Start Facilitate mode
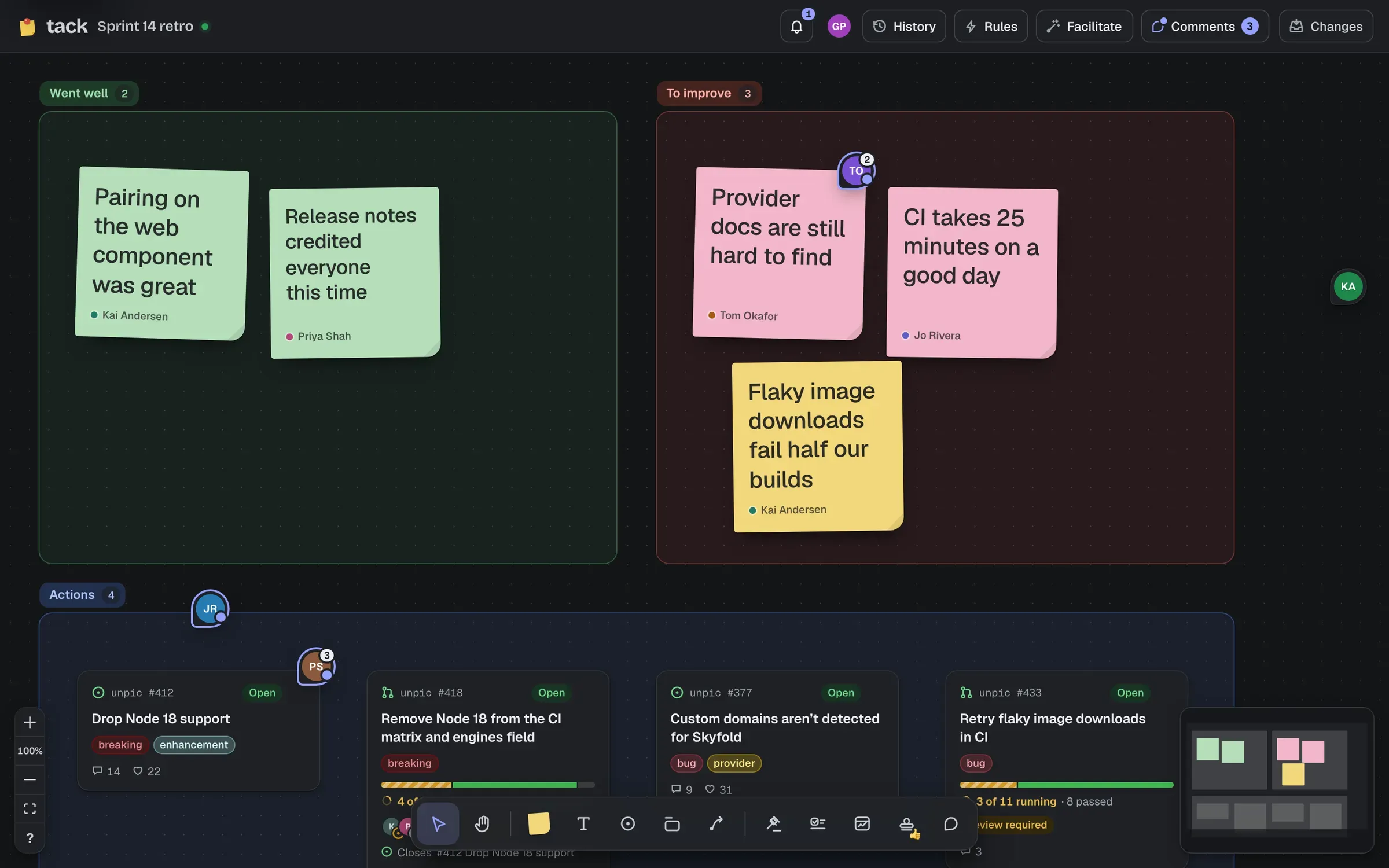Viewport: 1389px width, 868px height. coord(1084,26)
